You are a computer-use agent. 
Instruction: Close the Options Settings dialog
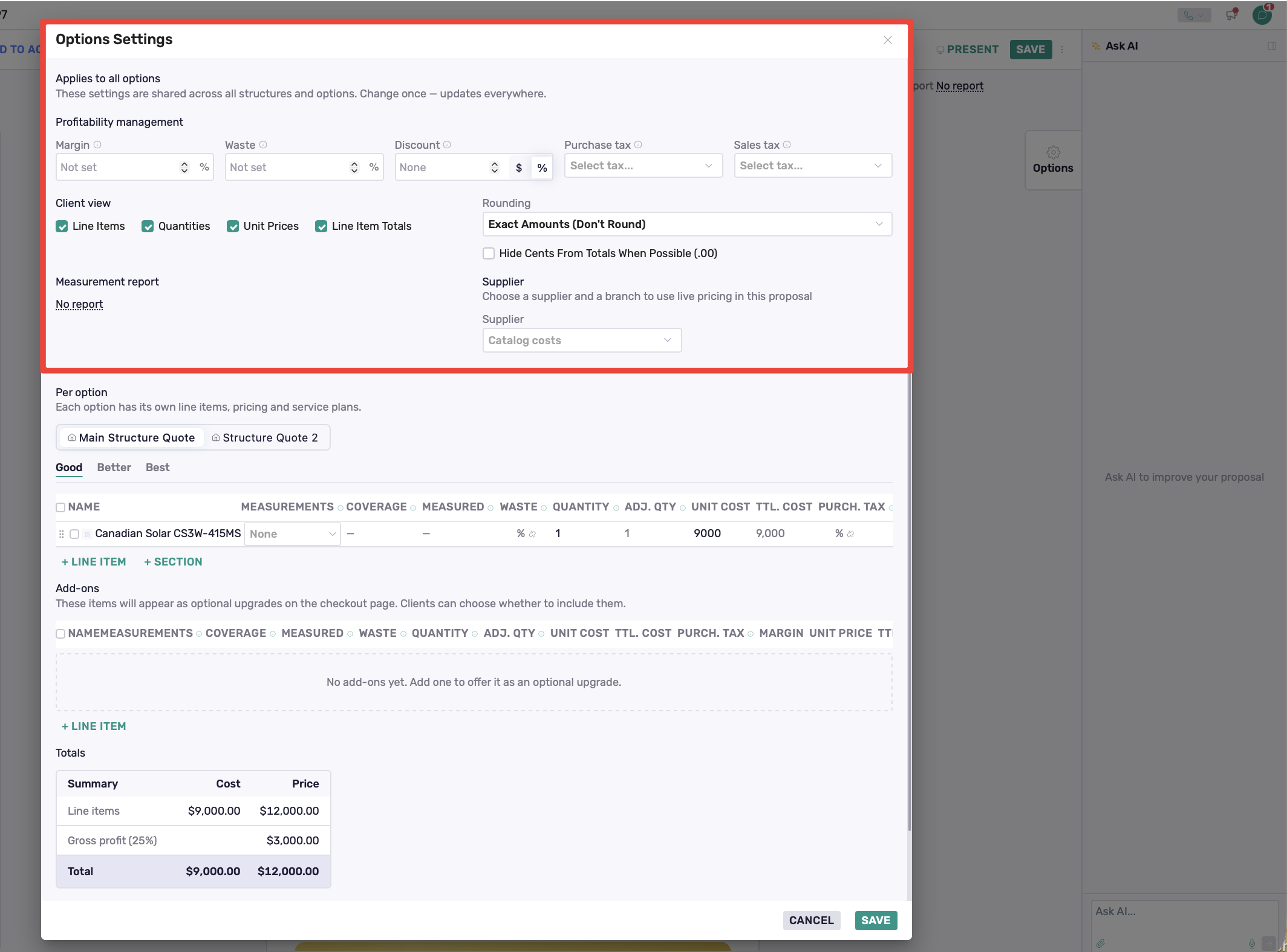click(888, 40)
